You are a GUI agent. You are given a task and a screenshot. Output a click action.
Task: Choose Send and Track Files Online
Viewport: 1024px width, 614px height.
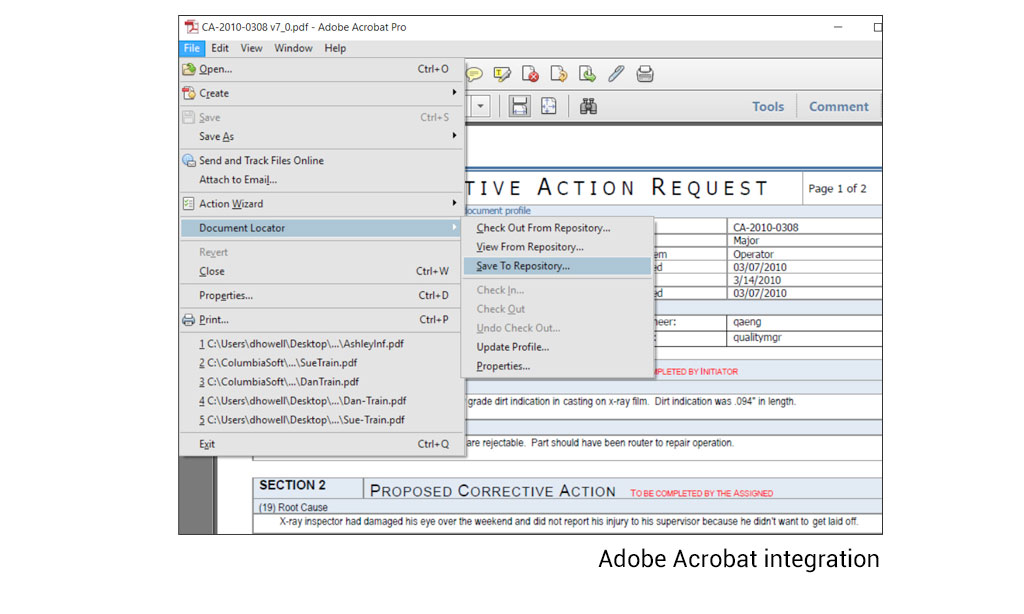point(321,160)
